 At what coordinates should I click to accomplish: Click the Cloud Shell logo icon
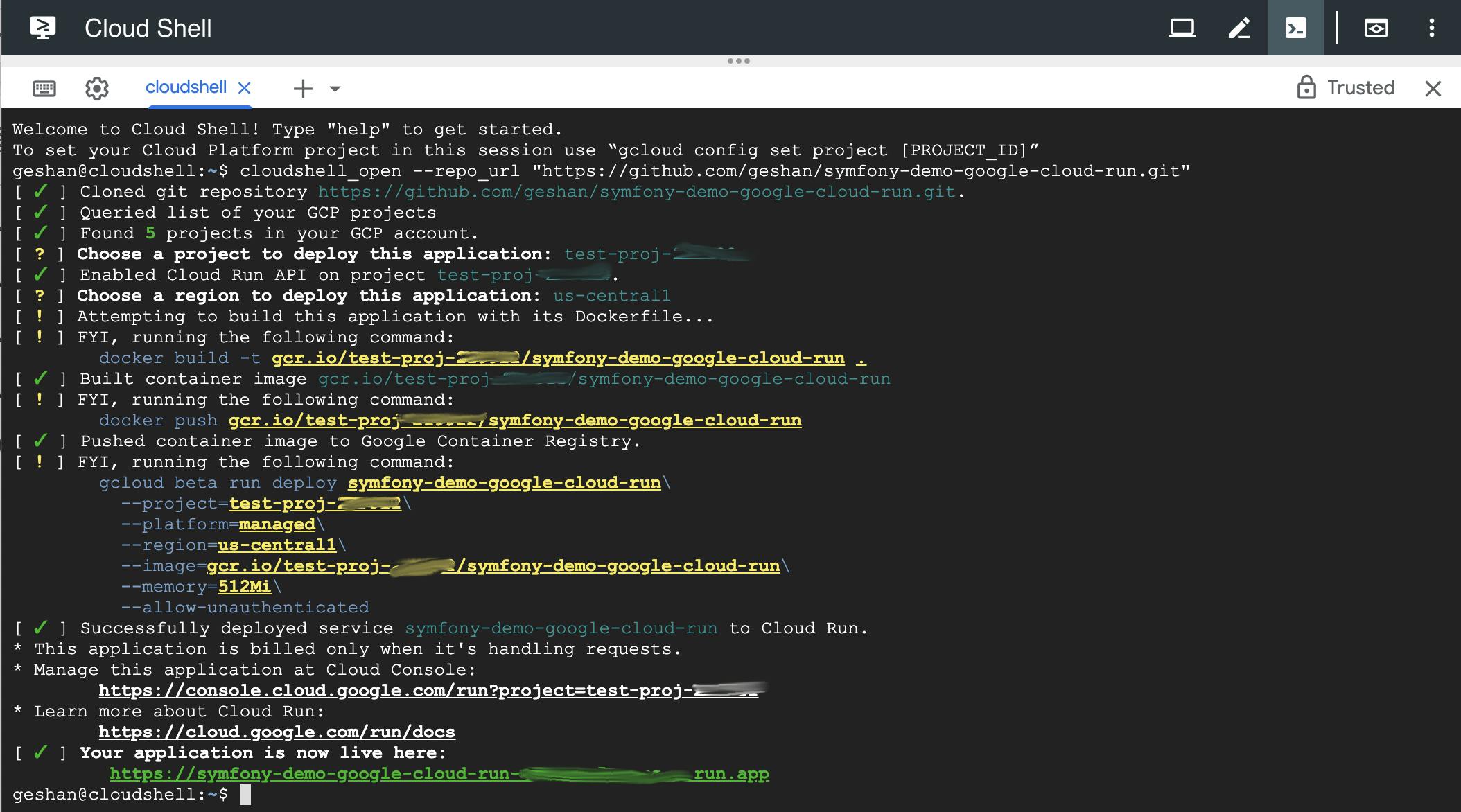coord(43,28)
